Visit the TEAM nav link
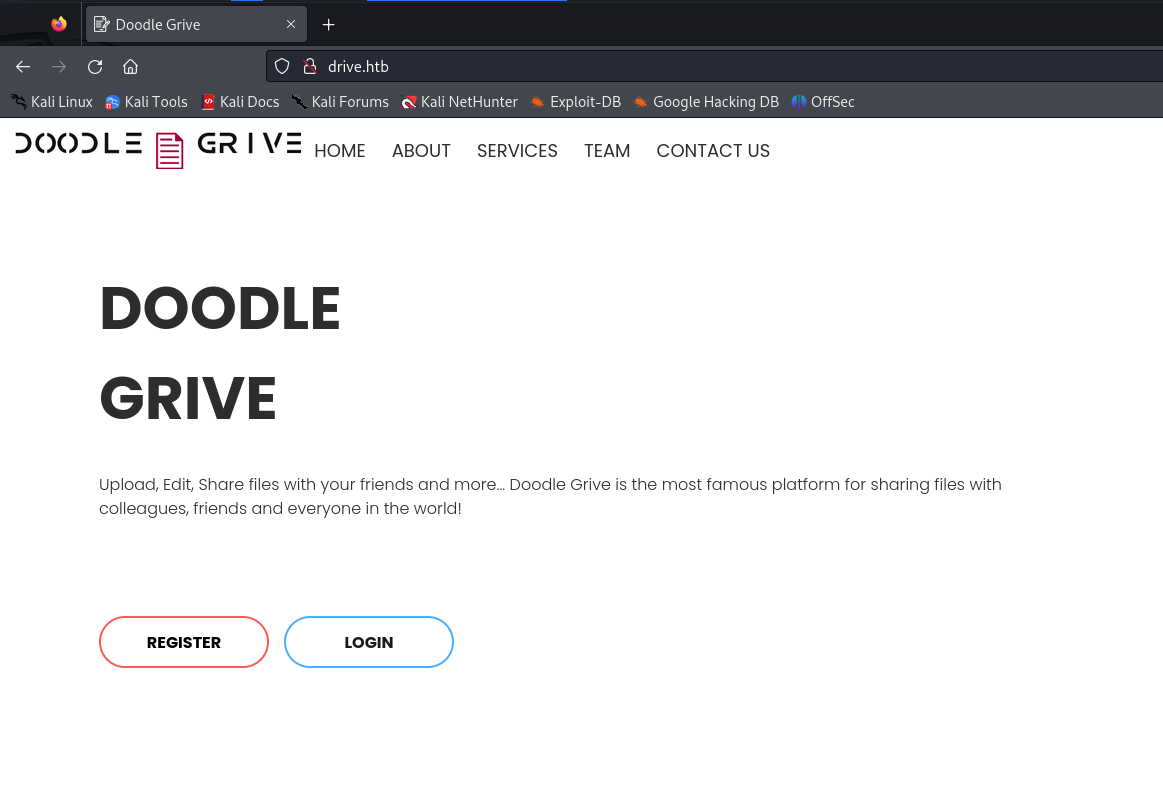 click(607, 151)
